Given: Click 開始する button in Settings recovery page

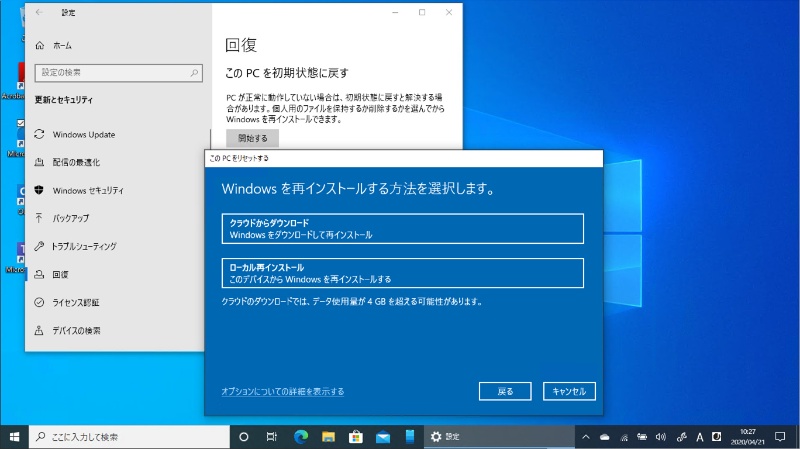Looking at the screenshot, I should (253, 138).
